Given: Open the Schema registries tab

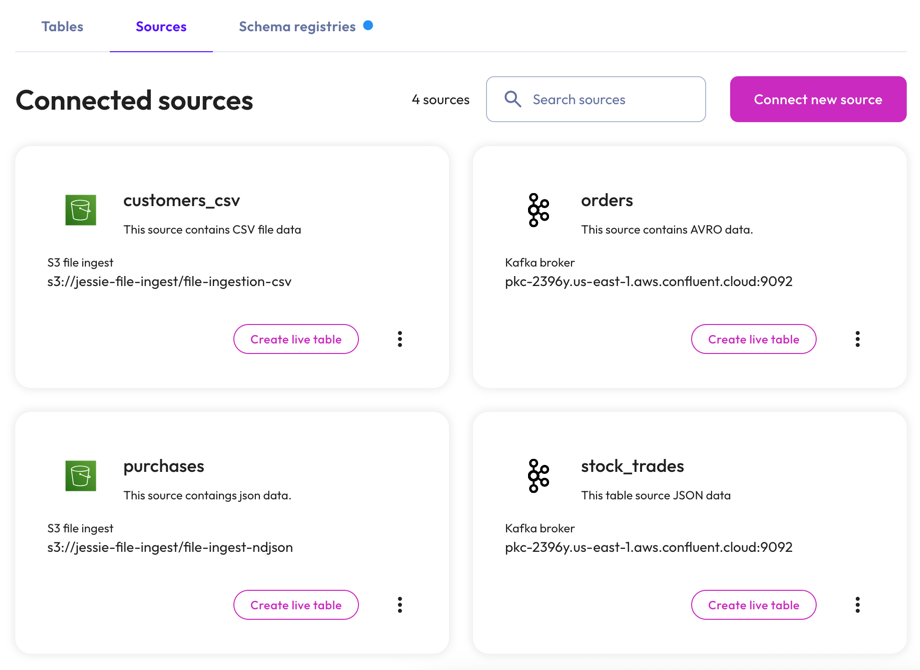Looking at the screenshot, I should 295,26.
